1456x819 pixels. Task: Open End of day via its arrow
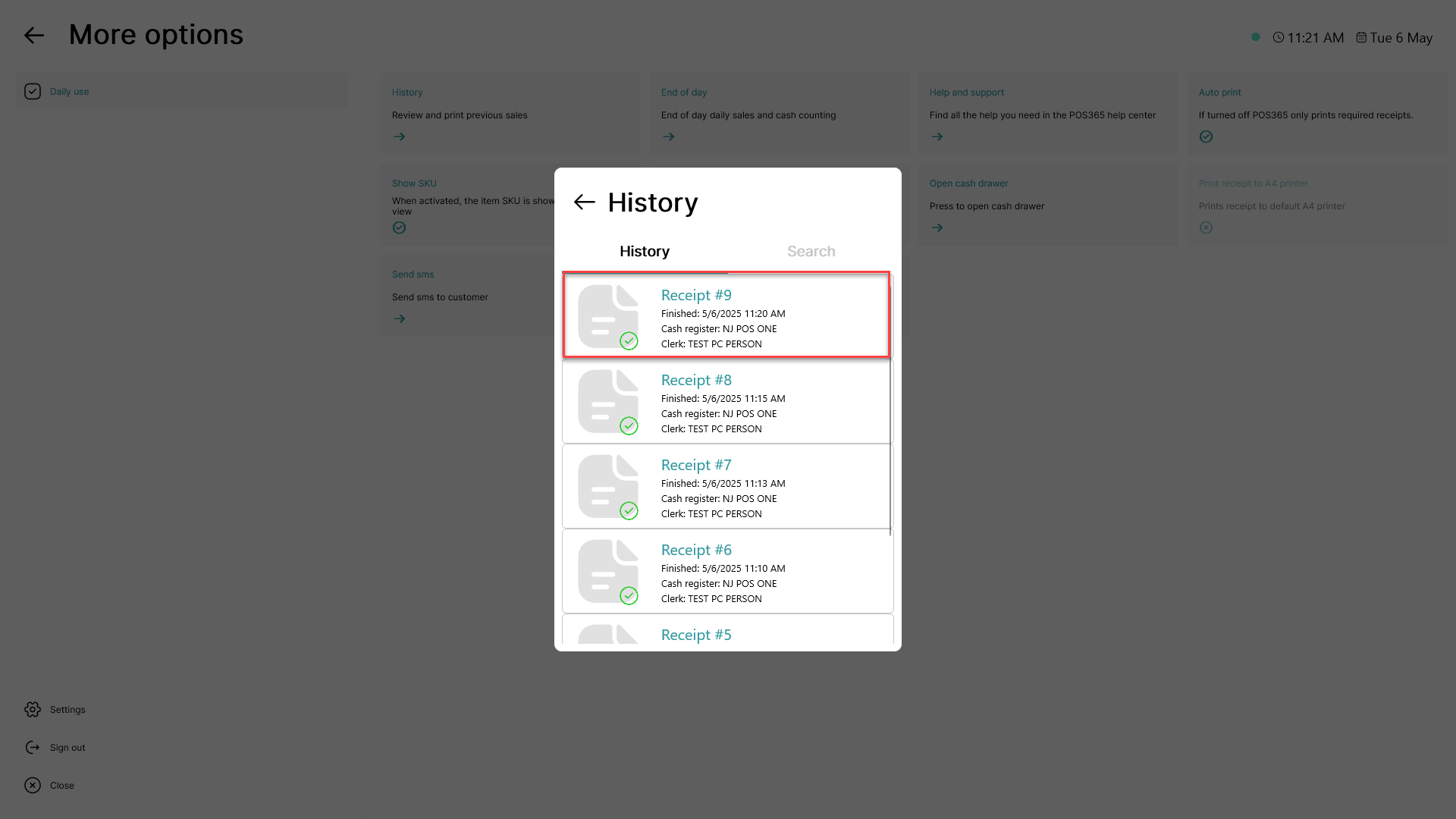tap(668, 136)
